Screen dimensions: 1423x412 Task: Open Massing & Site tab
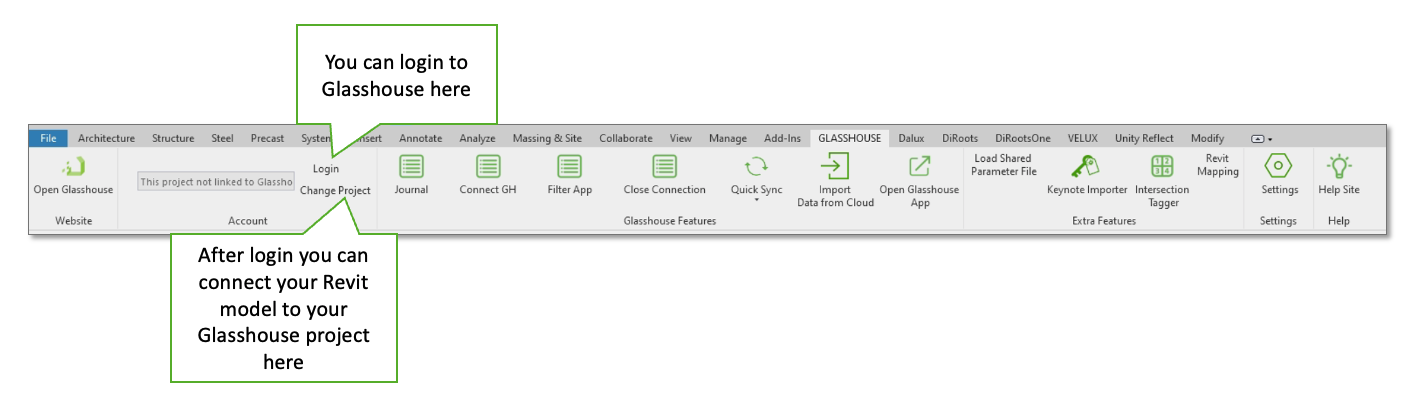(x=548, y=138)
